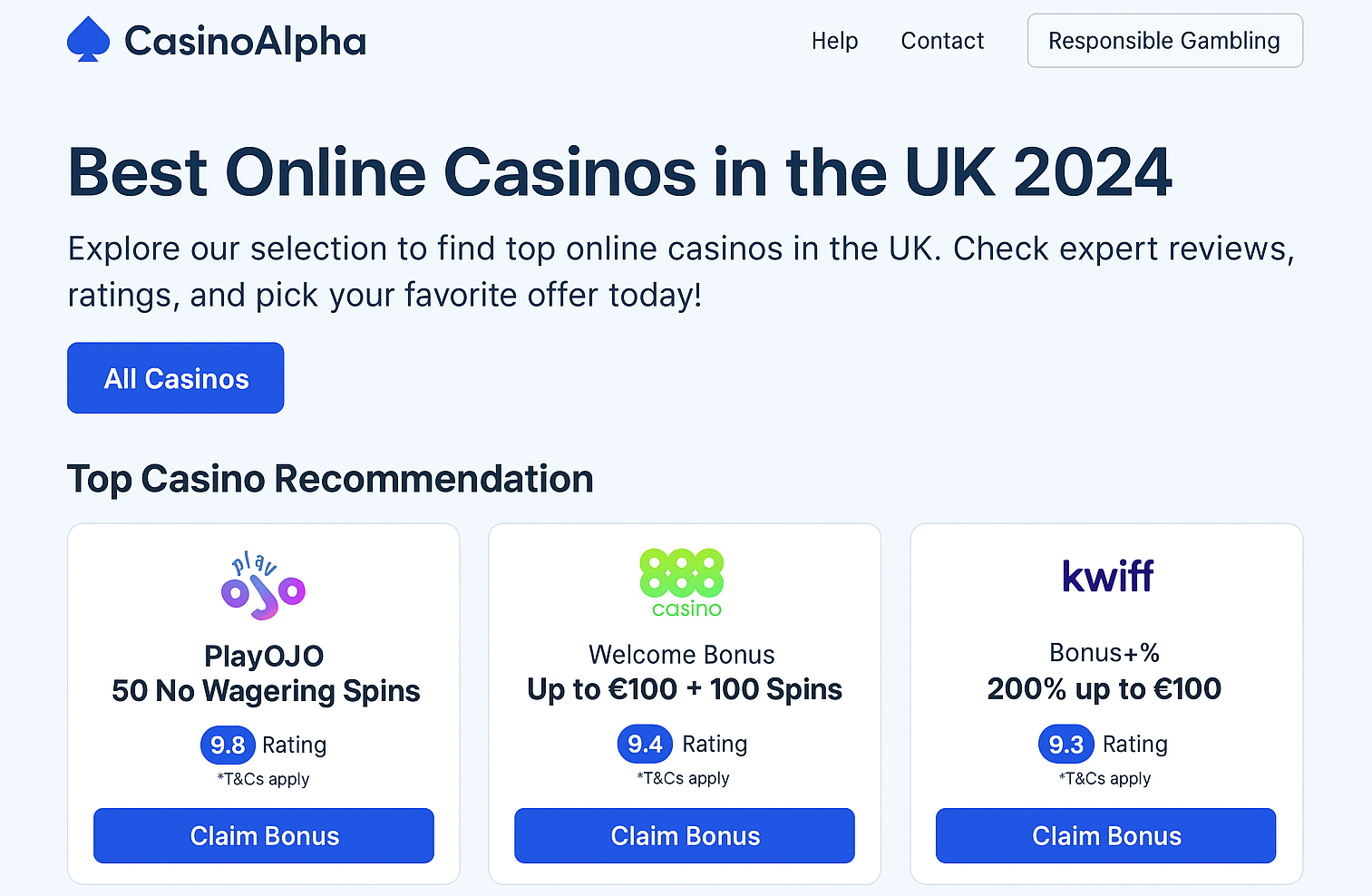The width and height of the screenshot is (1372, 896).
Task: Click the CasinoAlpha brand name
Action: (x=245, y=42)
